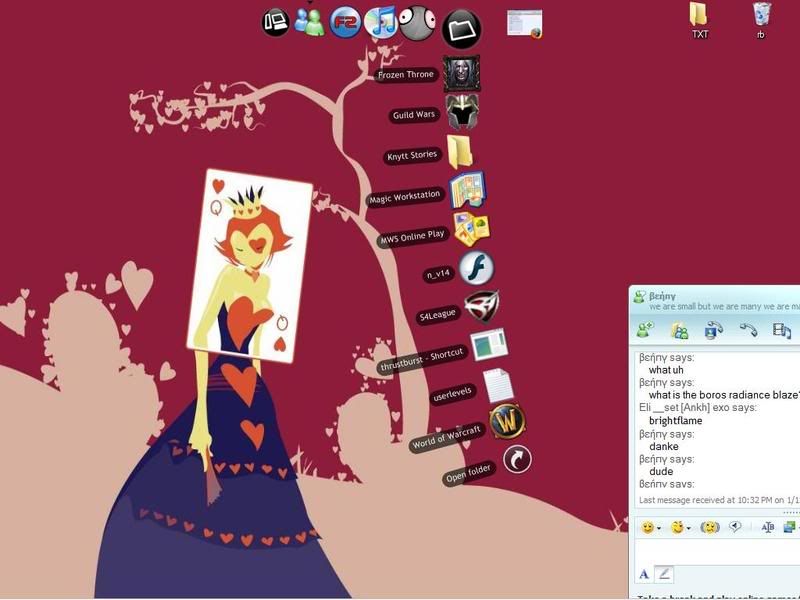This screenshot has width=800, height=600.
Task: Send a wink with the winking face icon
Action: pyautogui.click(x=677, y=527)
